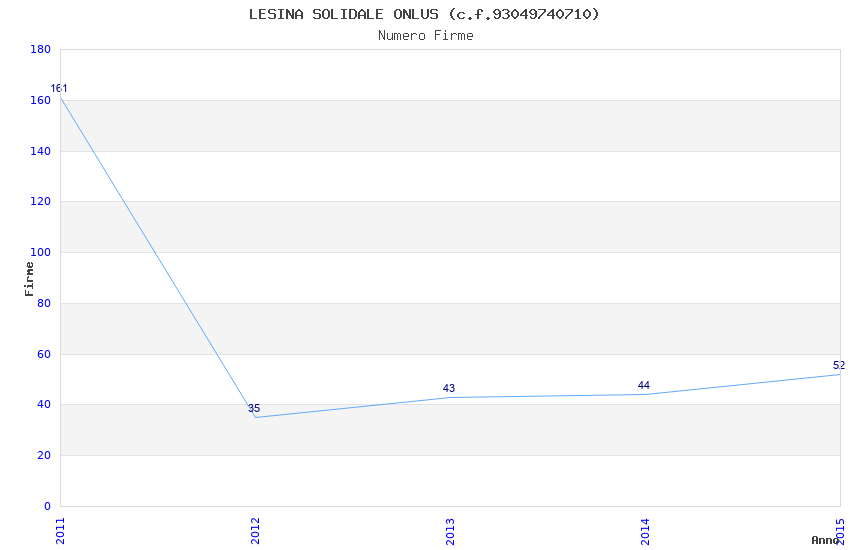Click the subtitle Numero Firme
850x550 pixels.
click(426, 35)
